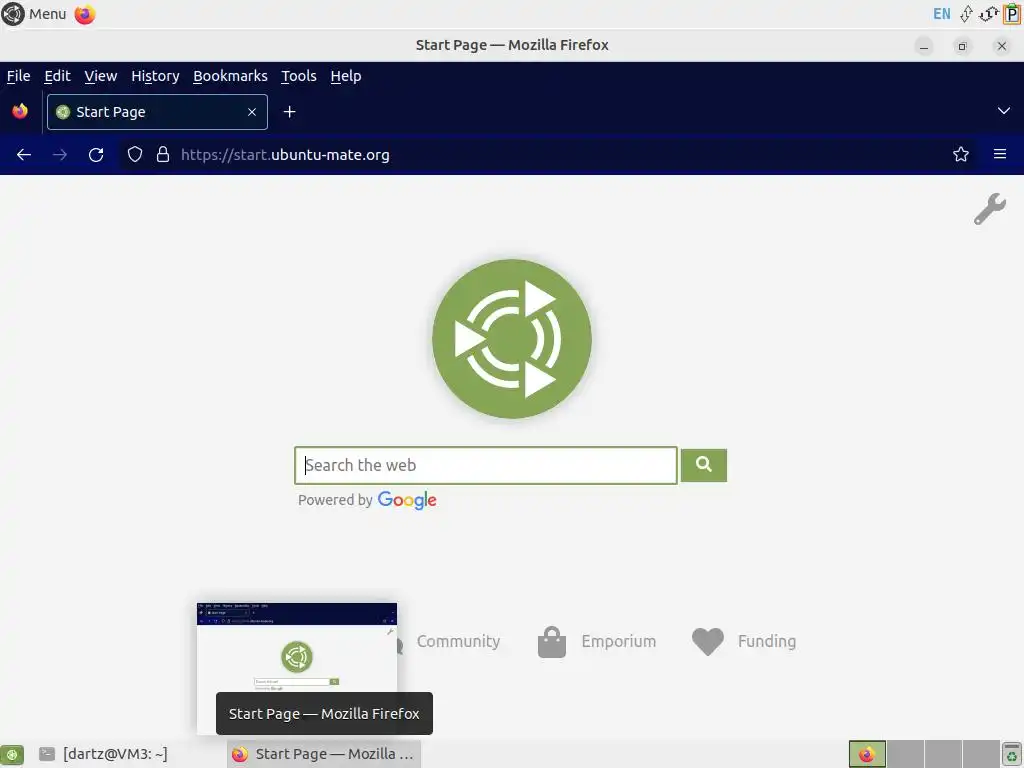Open the Tools menu

(298, 76)
